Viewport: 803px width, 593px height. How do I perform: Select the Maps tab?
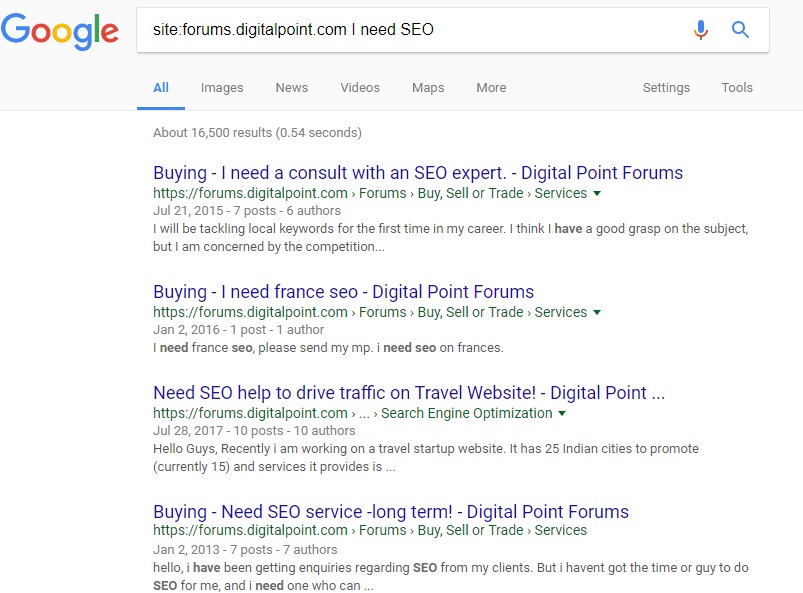[428, 88]
